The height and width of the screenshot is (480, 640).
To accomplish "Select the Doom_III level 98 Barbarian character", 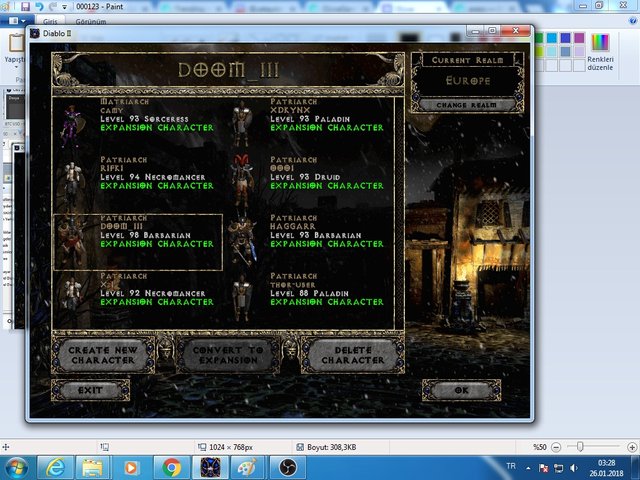I will [138, 242].
